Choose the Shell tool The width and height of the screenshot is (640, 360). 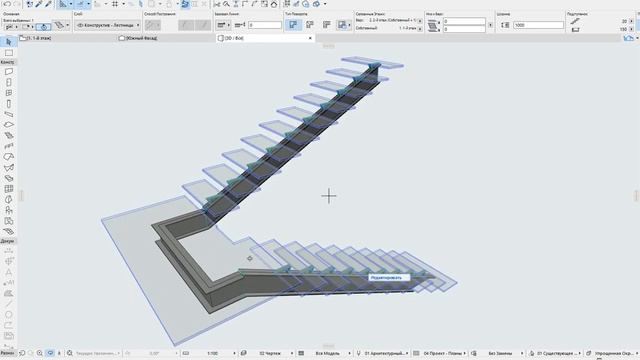(x=9, y=168)
